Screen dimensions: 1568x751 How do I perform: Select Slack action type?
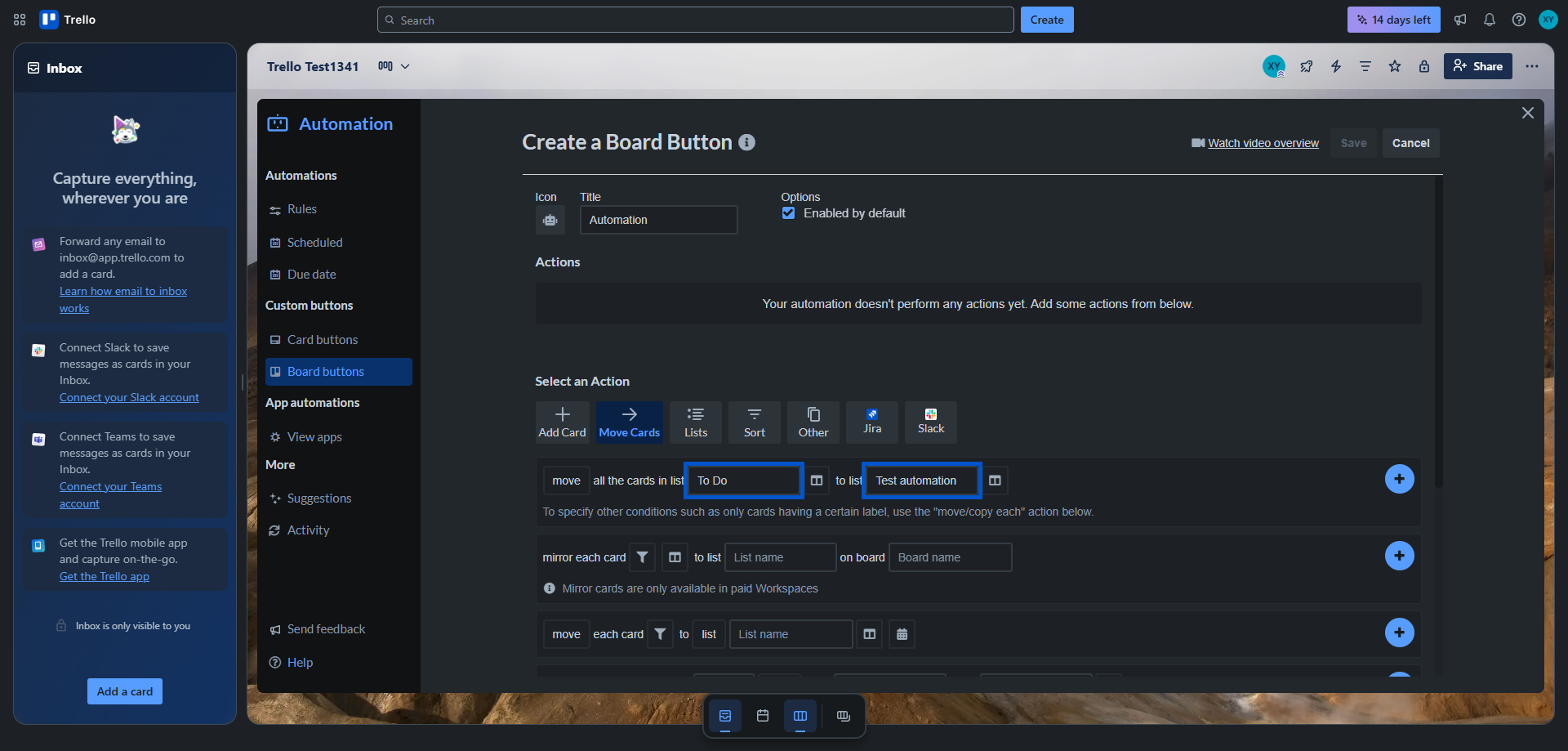tap(931, 422)
